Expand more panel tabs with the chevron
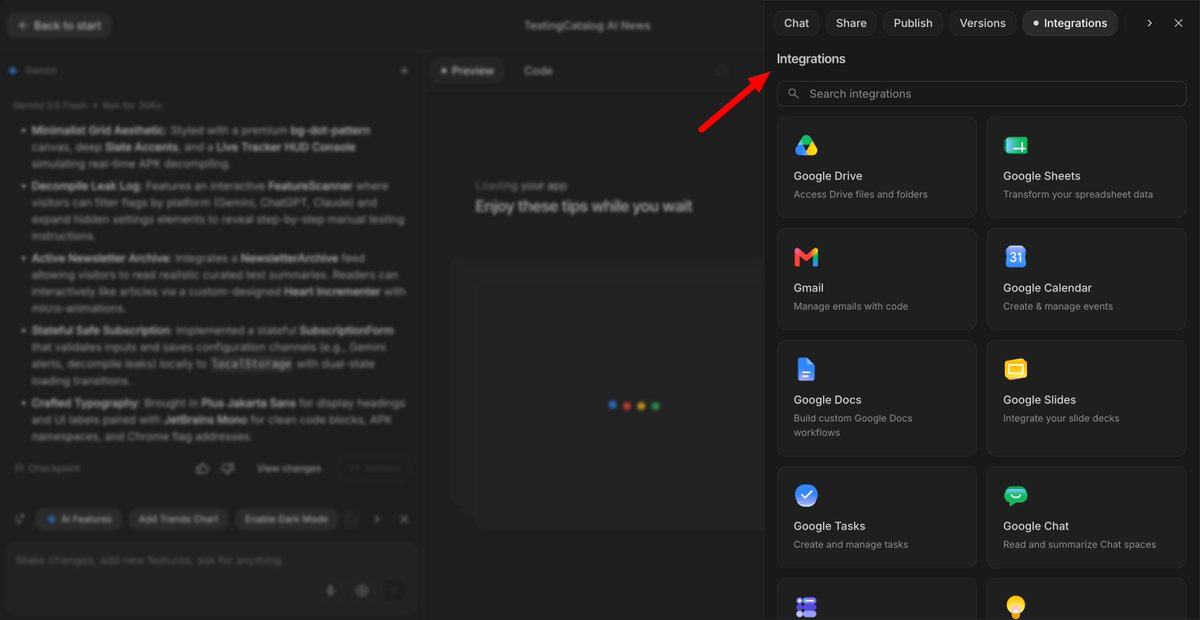1200x620 pixels. point(1149,23)
